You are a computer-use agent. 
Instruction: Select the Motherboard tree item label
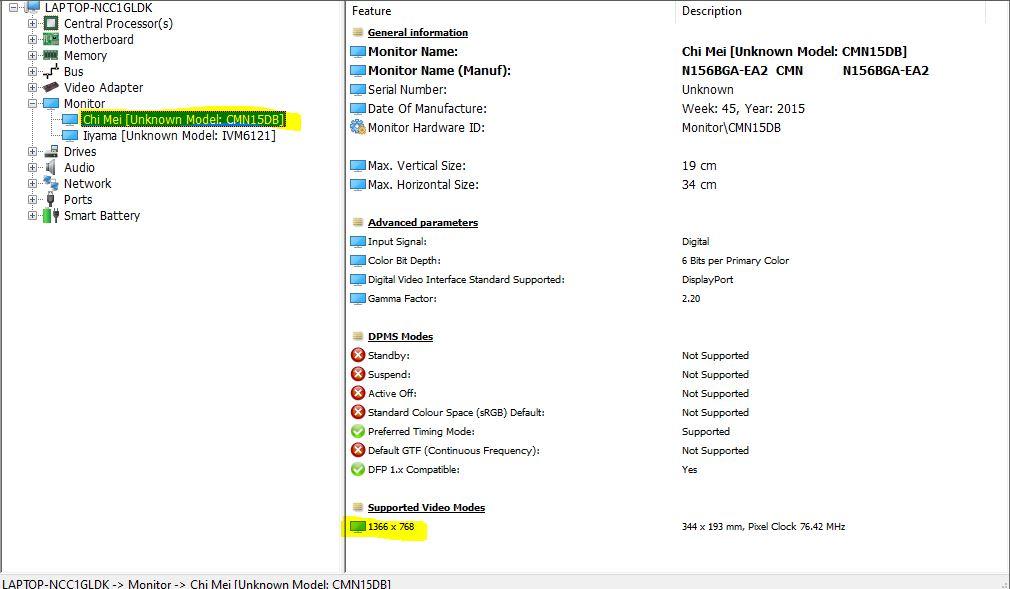pos(99,39)
